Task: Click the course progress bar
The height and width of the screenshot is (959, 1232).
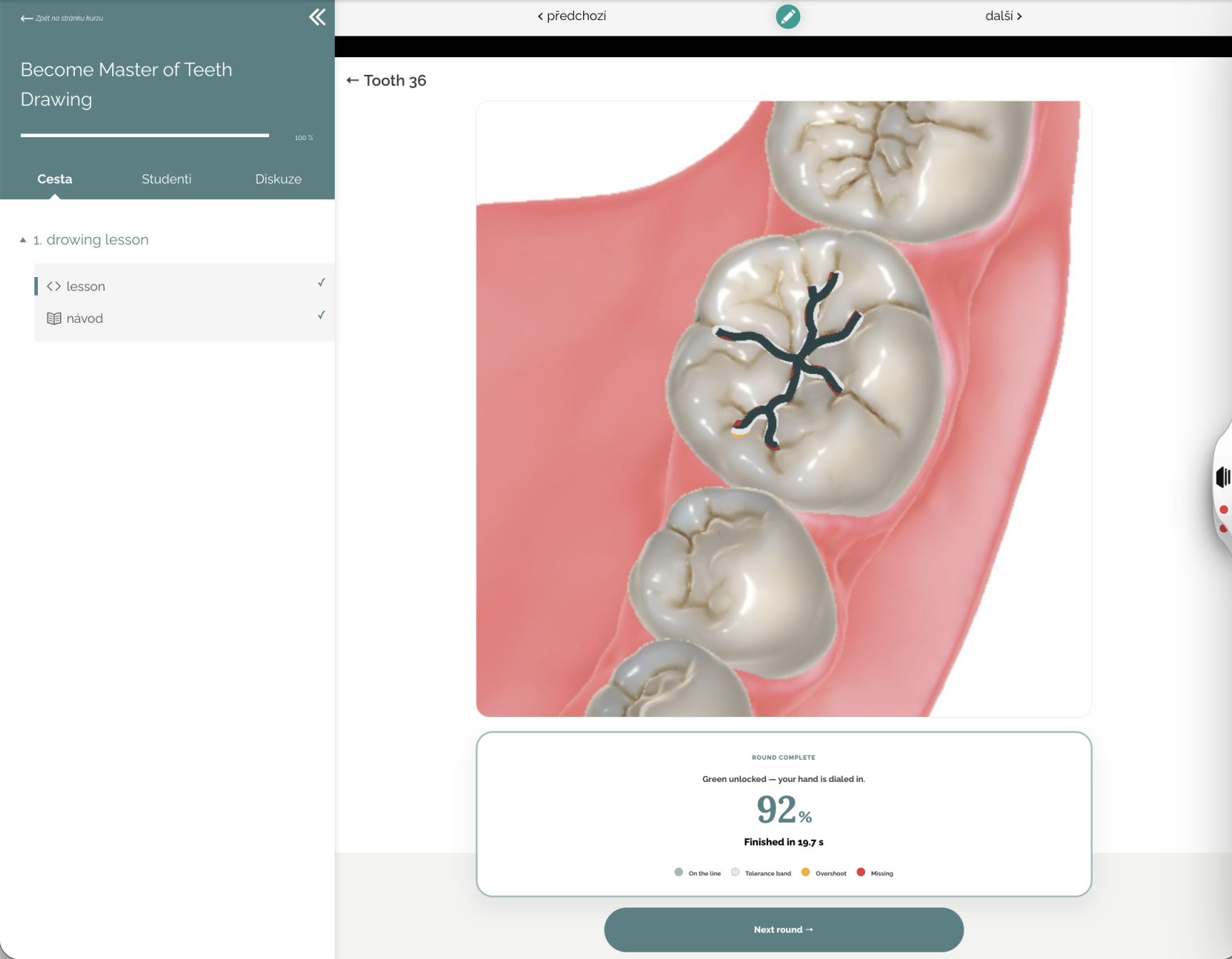Action: coord(145,135)
